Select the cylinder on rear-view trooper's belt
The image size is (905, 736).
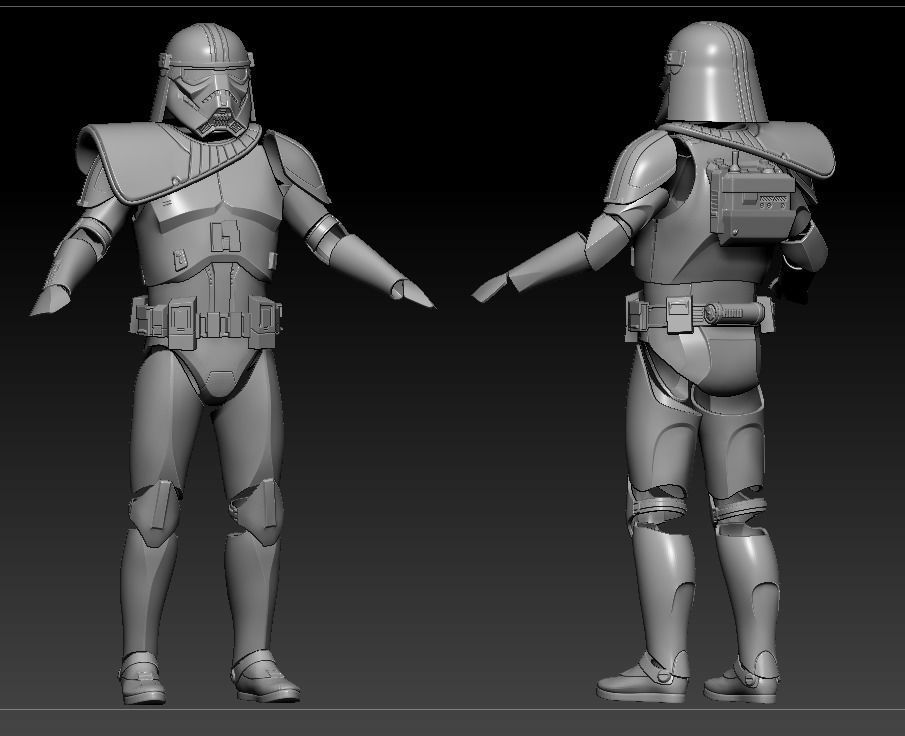[x=733, y=313]
